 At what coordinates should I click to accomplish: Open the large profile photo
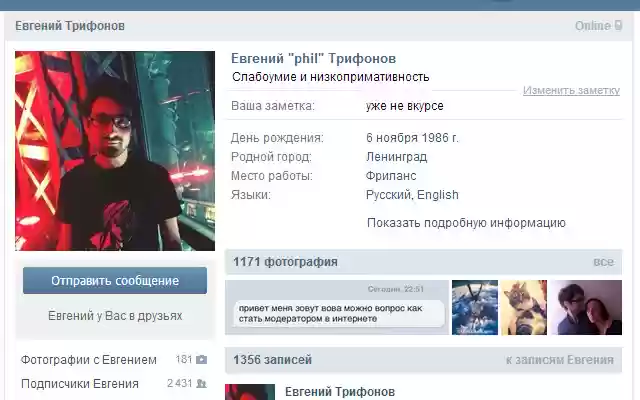115,151
